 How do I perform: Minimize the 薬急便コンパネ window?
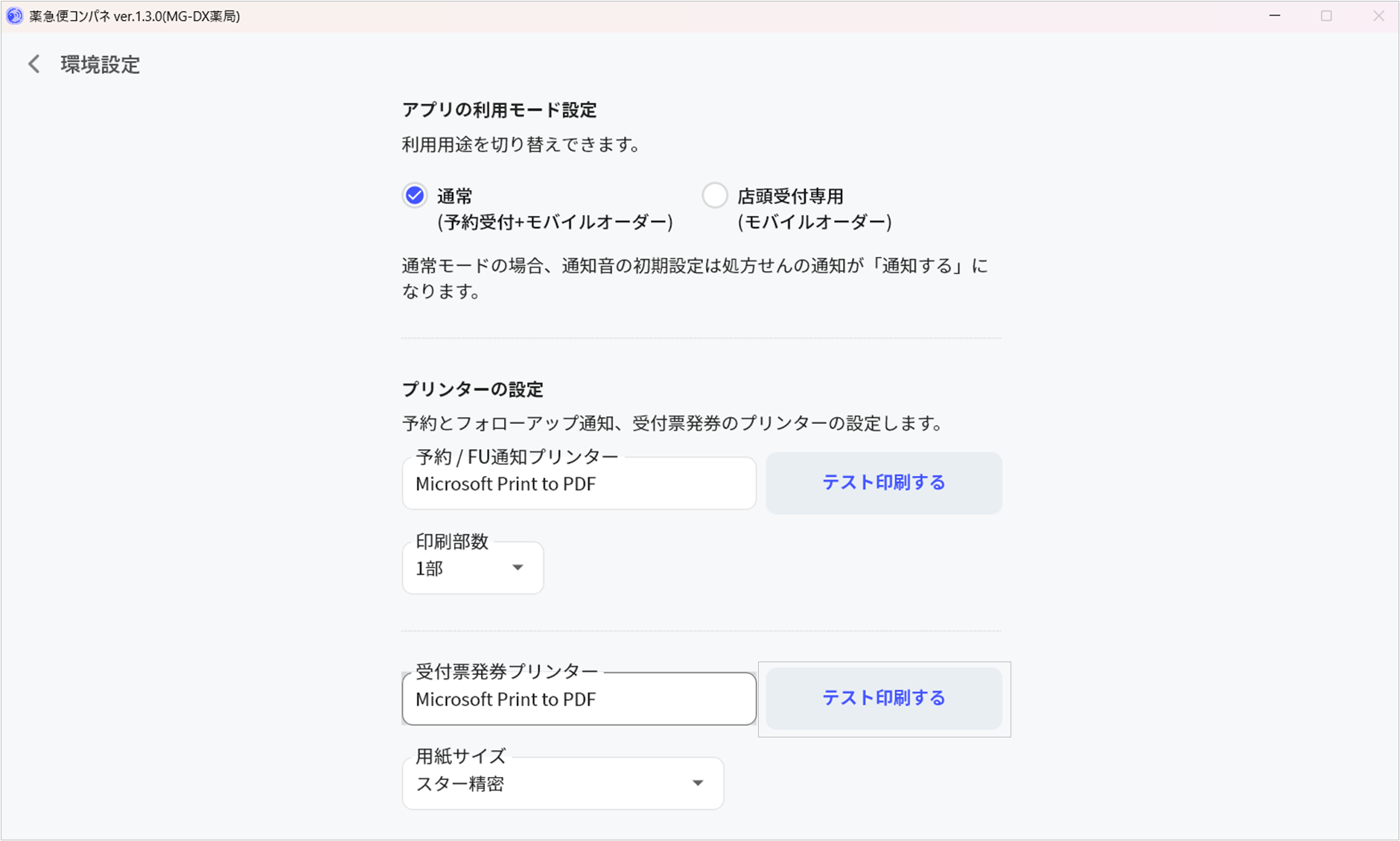[x=1275, y=16]
